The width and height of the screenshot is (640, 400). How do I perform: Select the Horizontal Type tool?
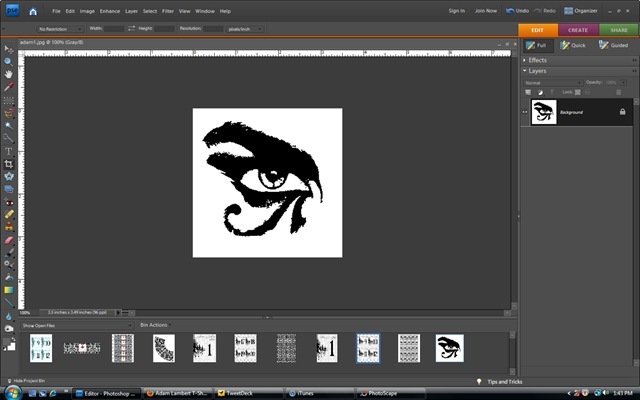tap(8, 150)
